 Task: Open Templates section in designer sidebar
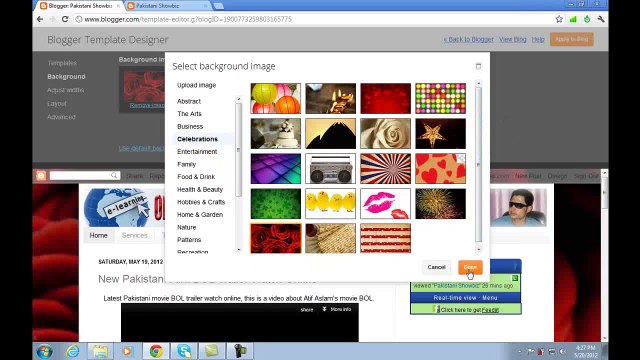(62, 63)
